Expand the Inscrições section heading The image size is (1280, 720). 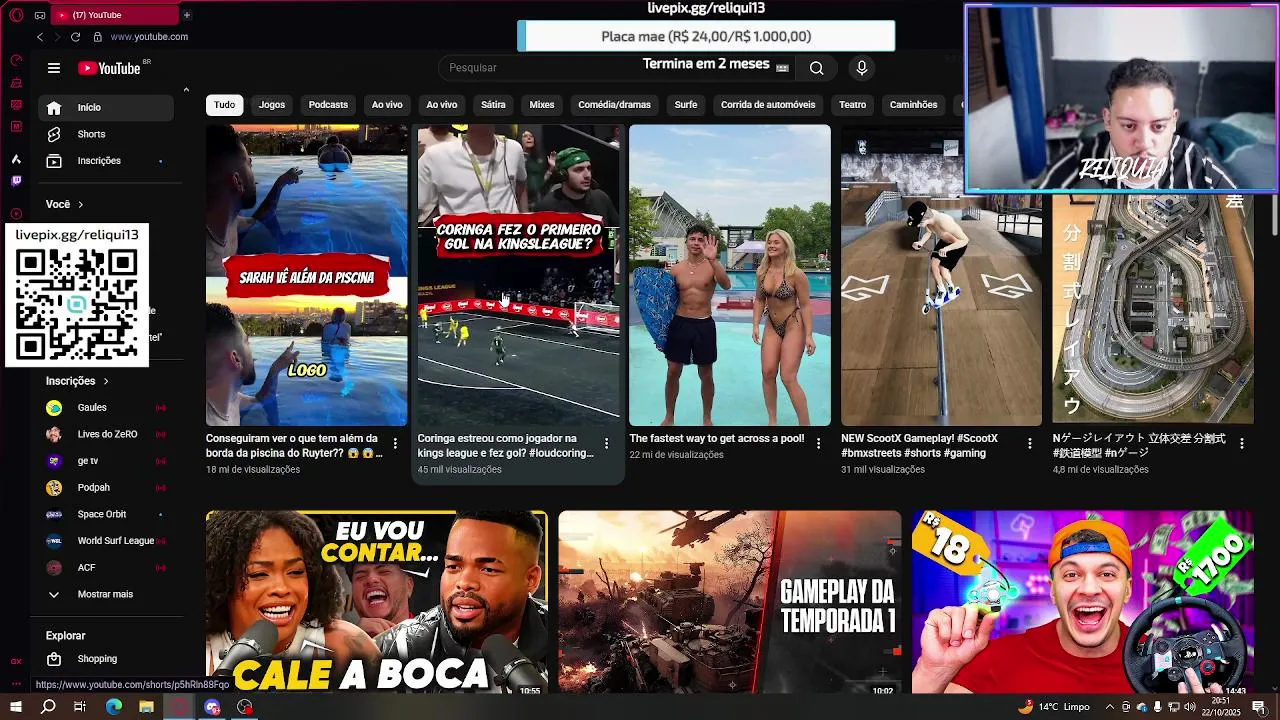pos(77,381)
